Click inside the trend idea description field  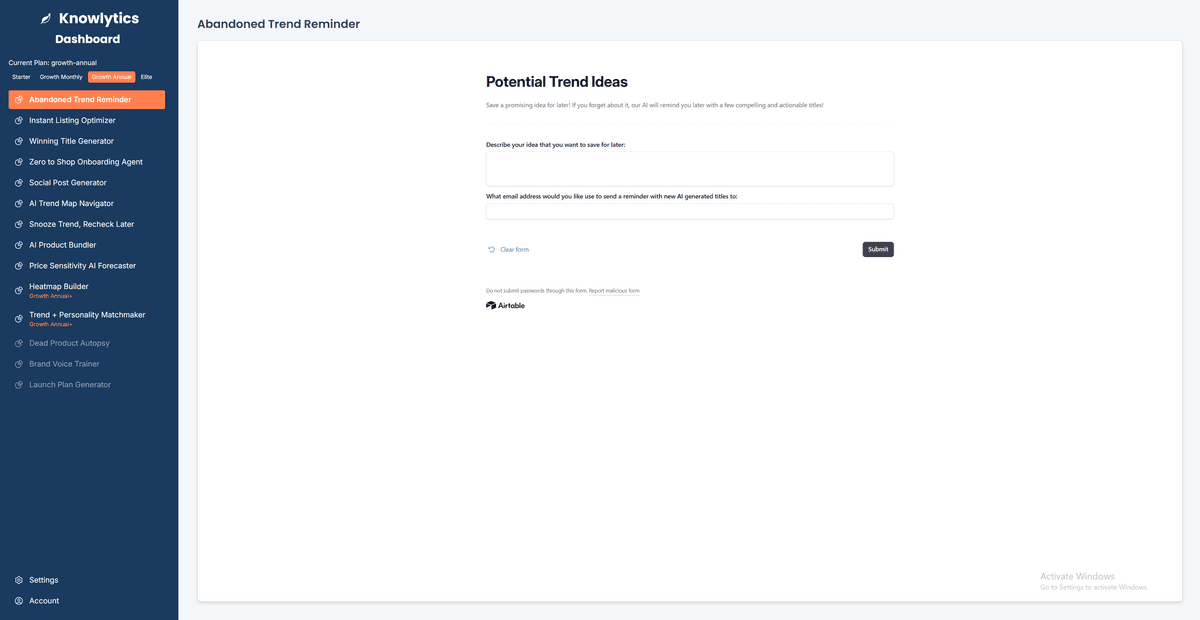pyautogui.click(x=688, y=168)
